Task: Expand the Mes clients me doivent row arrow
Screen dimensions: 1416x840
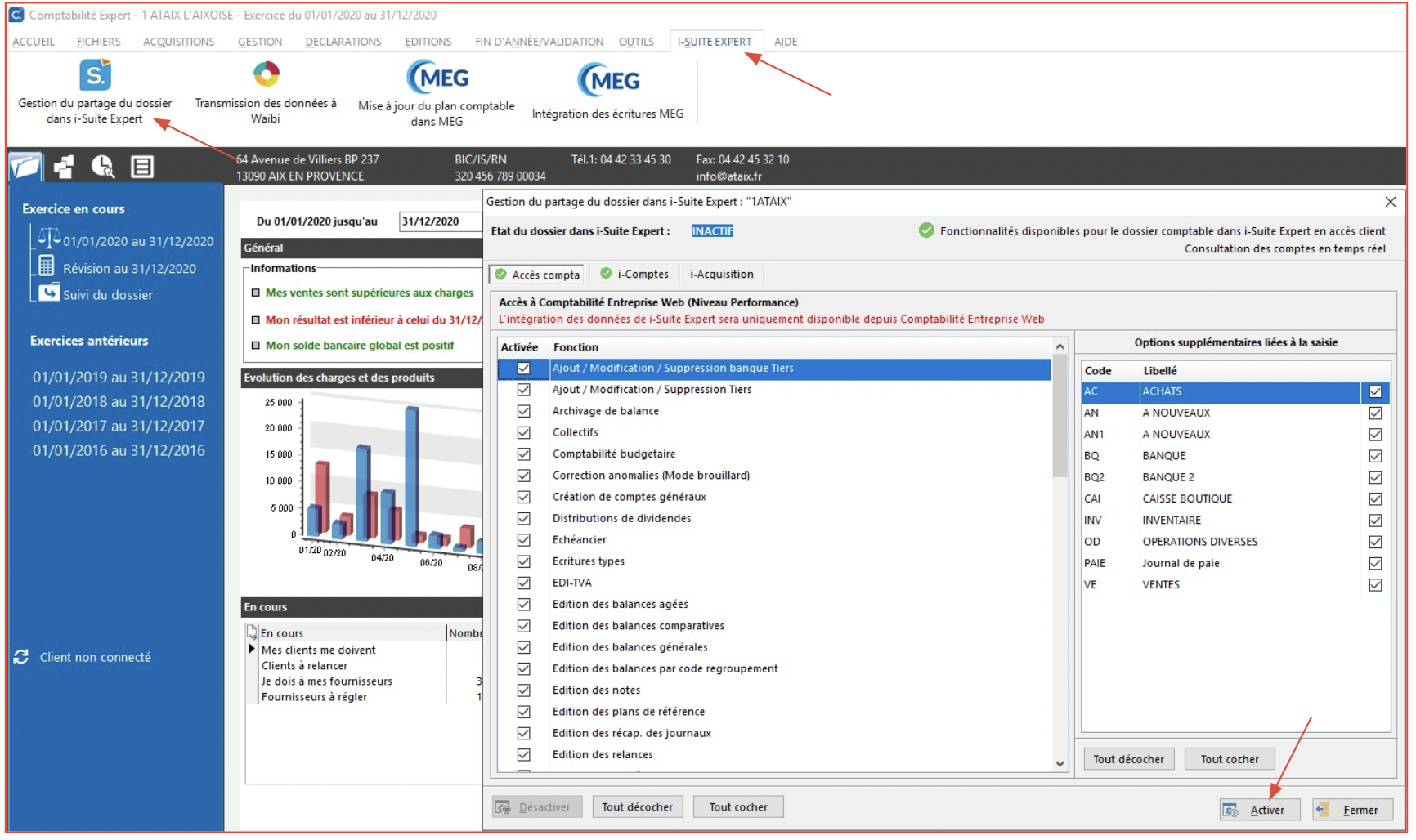Action: pos(252,650)
